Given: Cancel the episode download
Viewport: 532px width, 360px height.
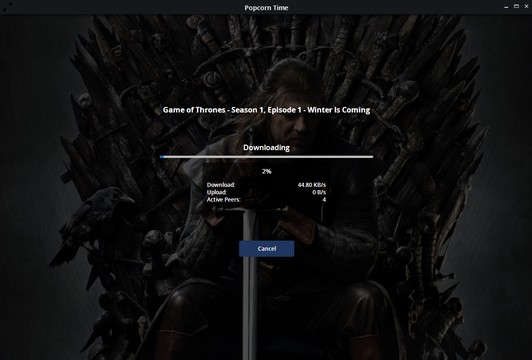Looking at the screenshot, I should pos(266,248).
